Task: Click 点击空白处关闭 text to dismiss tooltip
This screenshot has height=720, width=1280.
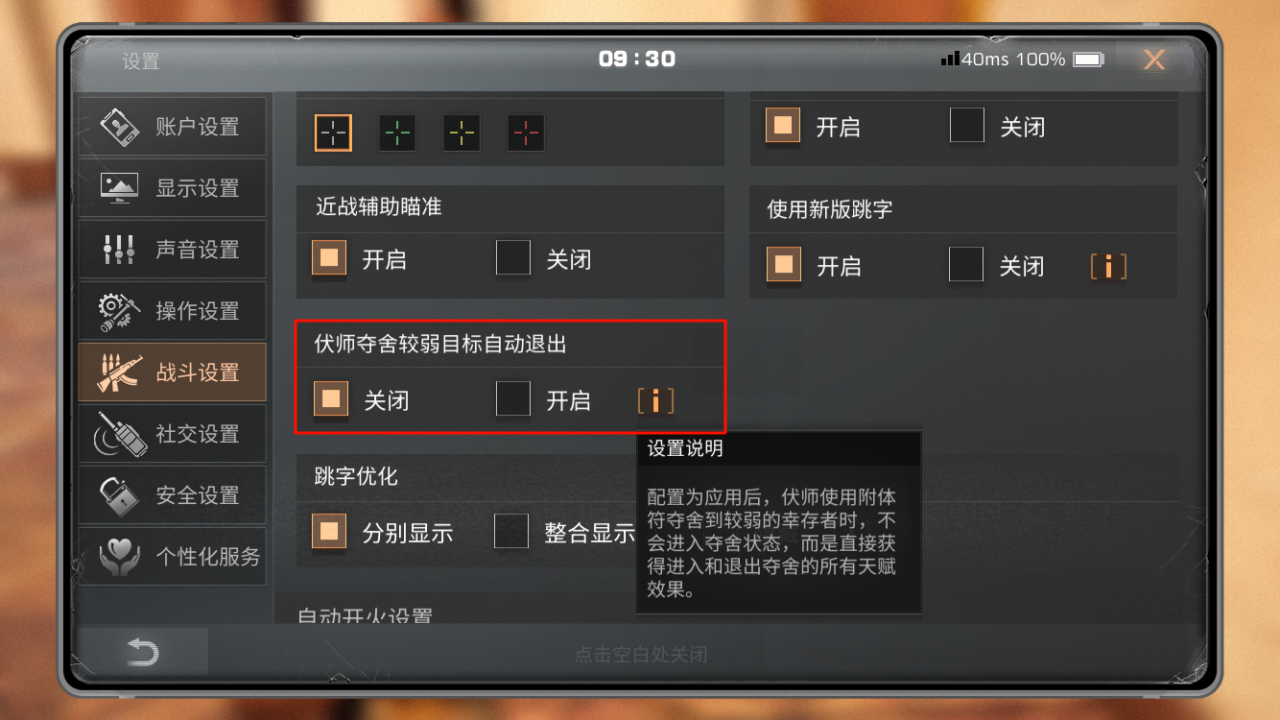Action: (x=641, y=655)
